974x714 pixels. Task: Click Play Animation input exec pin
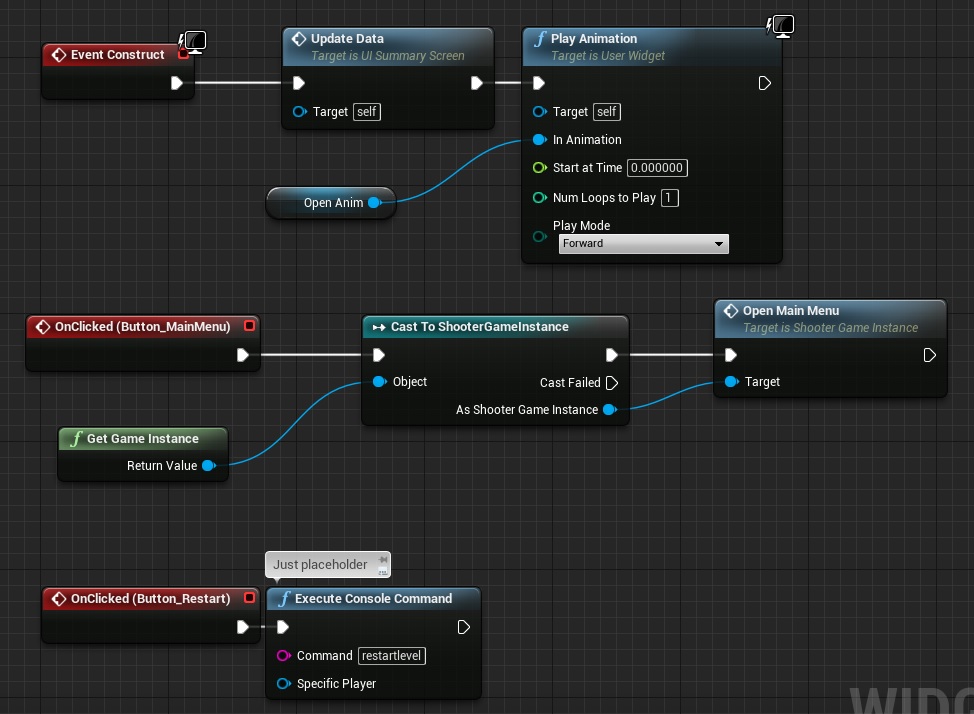(539, 83)
